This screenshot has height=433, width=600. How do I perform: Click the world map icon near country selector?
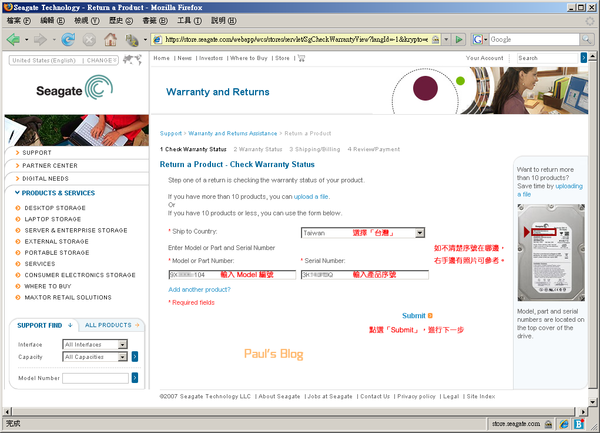coord(132,60)
